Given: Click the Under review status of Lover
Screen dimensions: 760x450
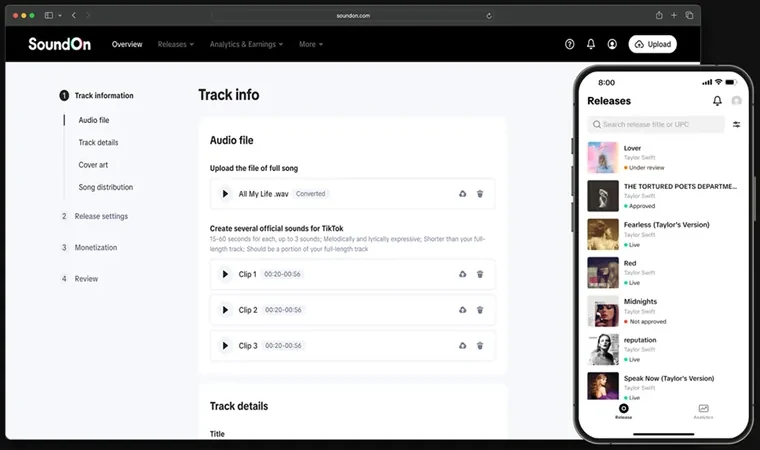Looking at the screenshot, I should click(644, 168).
